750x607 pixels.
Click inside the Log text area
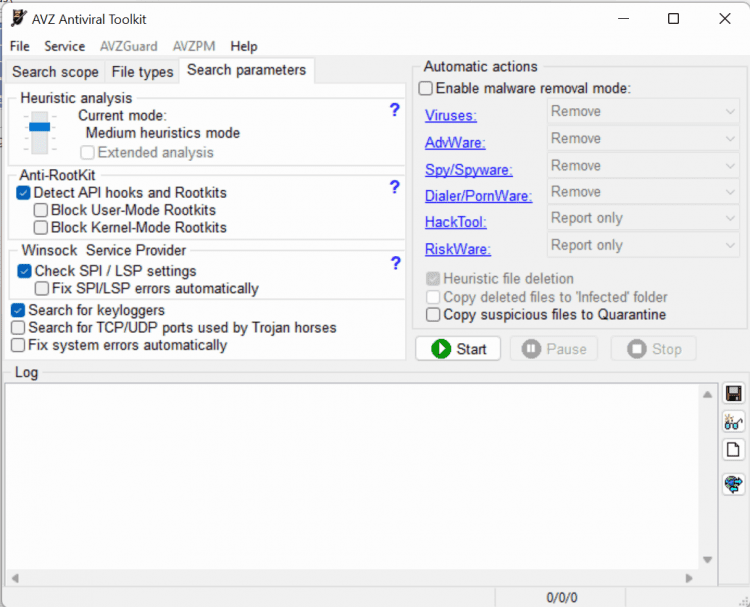coord(352,476)
